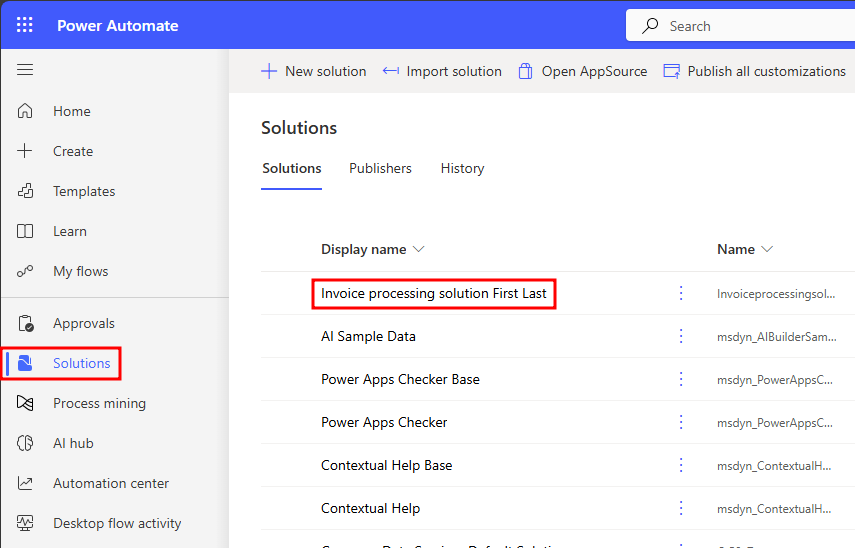Click the Invoiceprocessingsol... name cell
Image resolution: width=855 pixels, height=548 pixels.
[776, 294]
